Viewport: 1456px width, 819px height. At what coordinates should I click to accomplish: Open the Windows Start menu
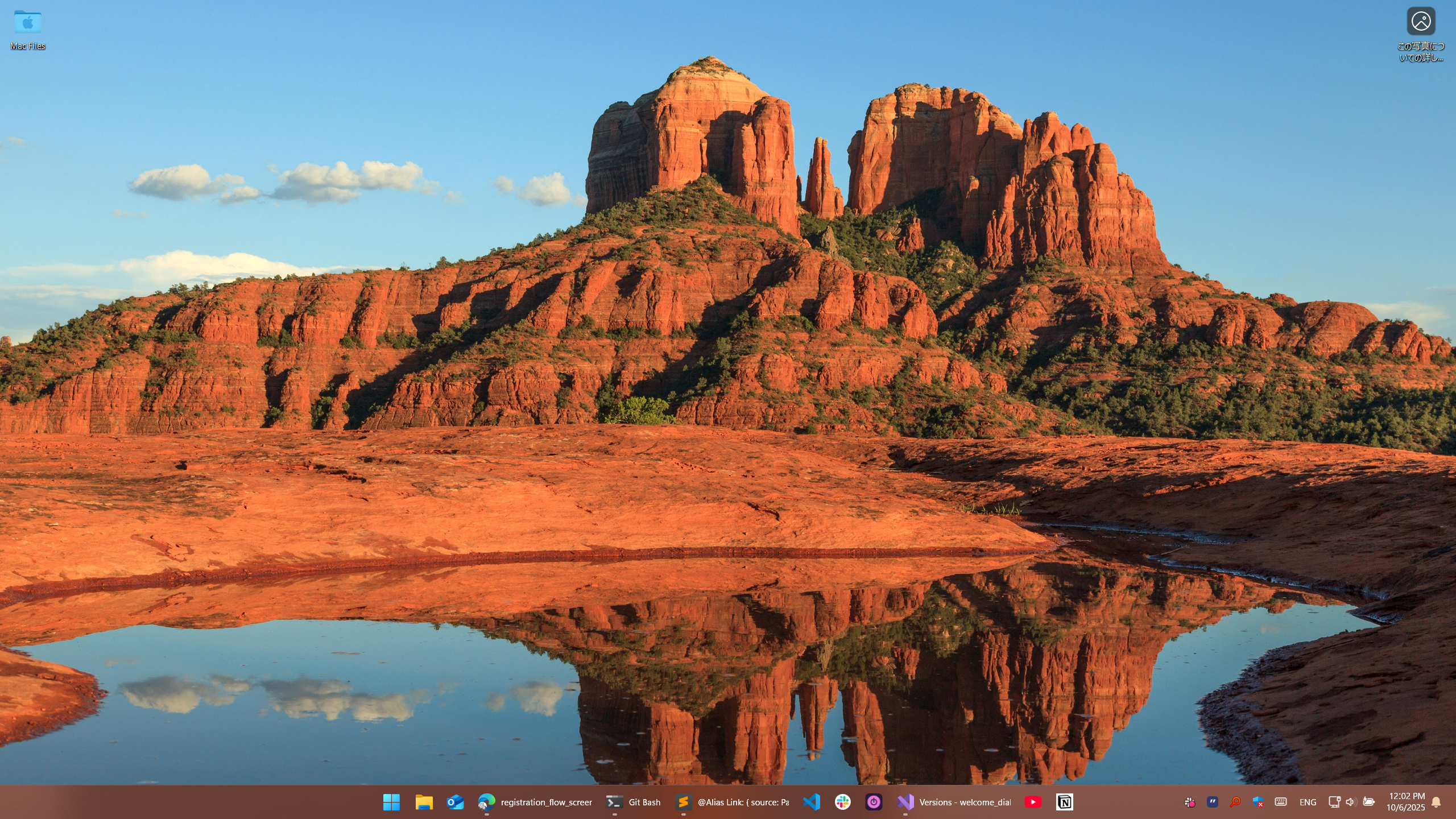click(x=391, y=802)
